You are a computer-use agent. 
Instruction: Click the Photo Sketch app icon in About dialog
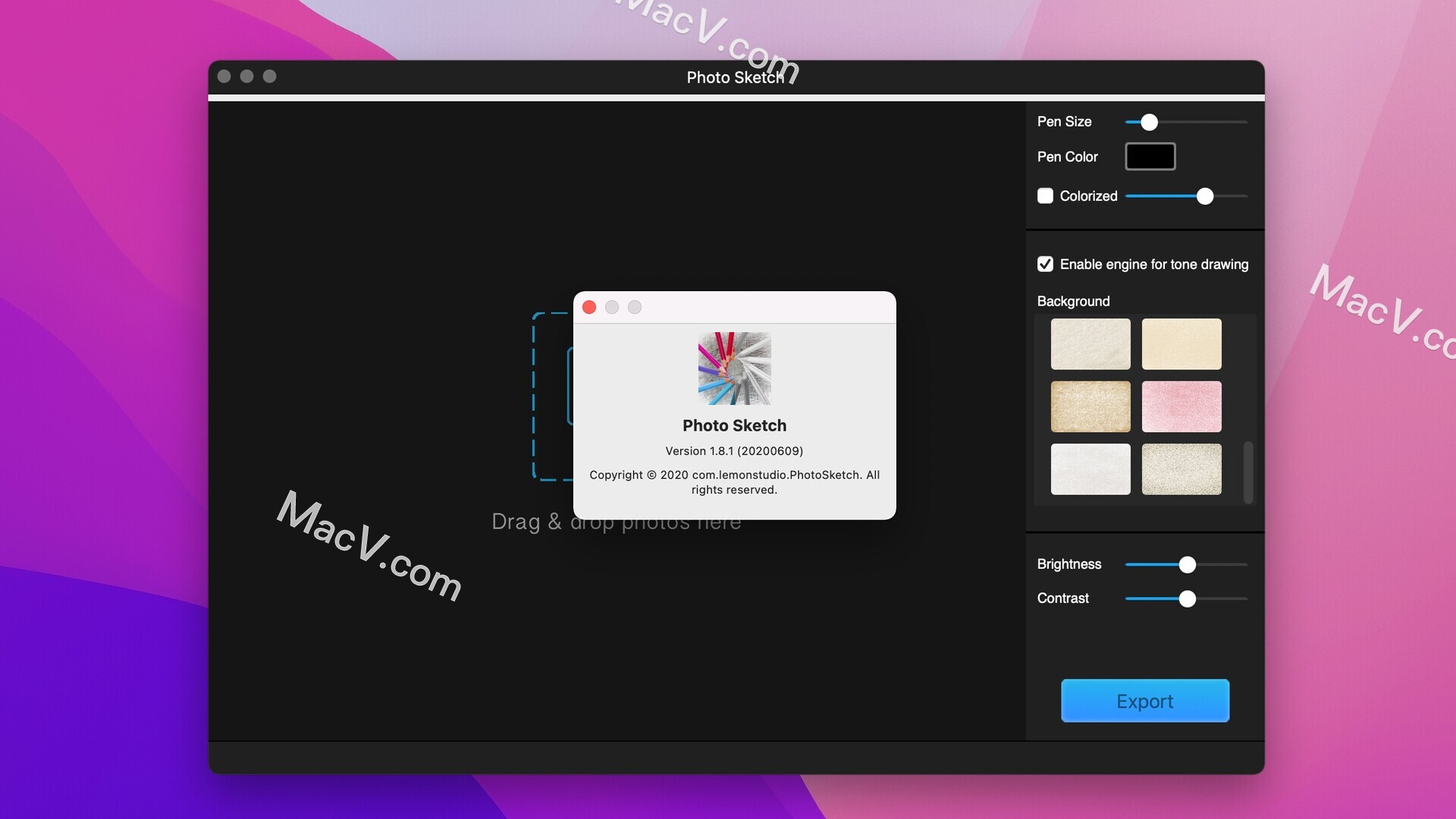pos(734,369)
